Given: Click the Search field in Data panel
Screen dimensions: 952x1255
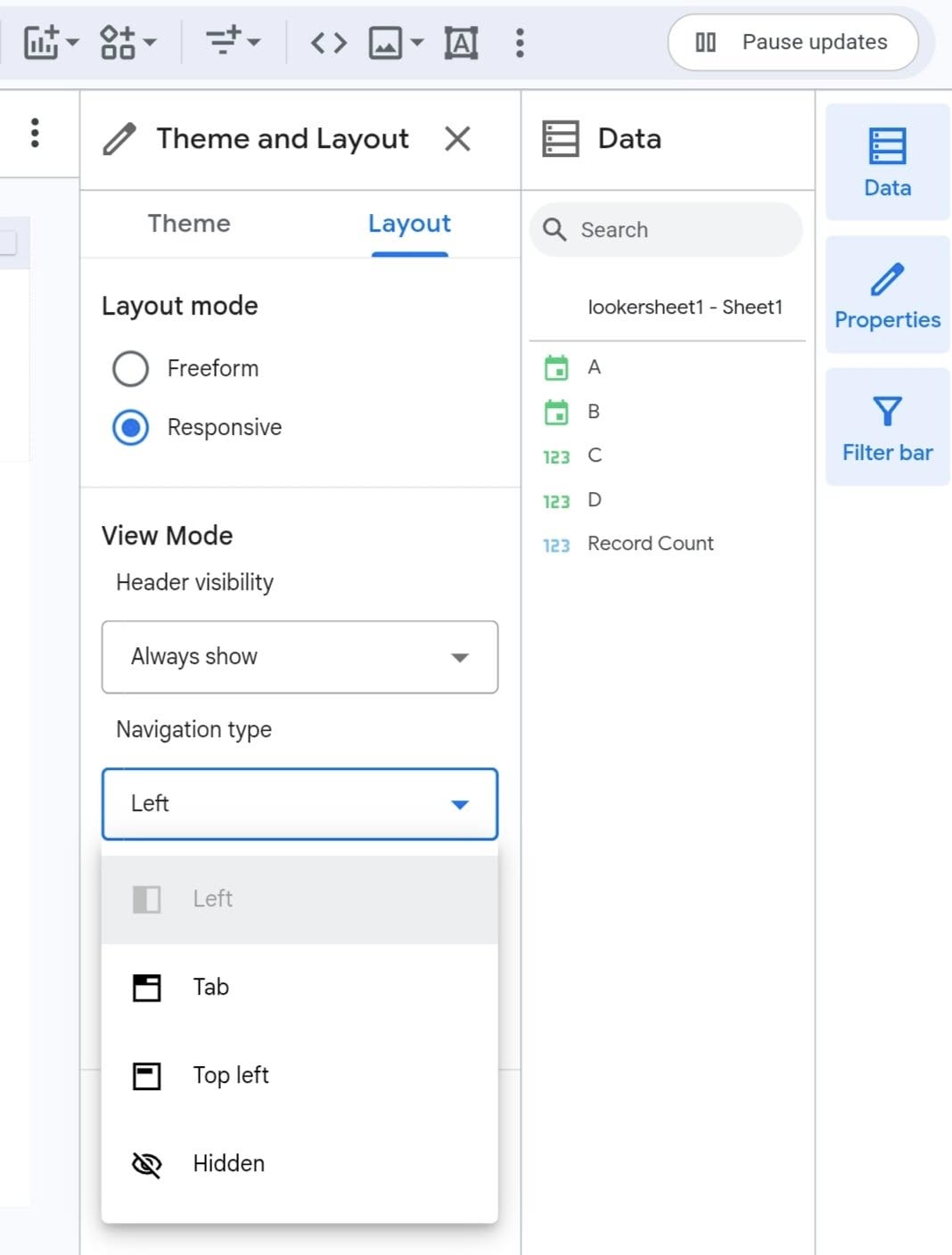Looking at the screenshot, I should click(677, 230).
